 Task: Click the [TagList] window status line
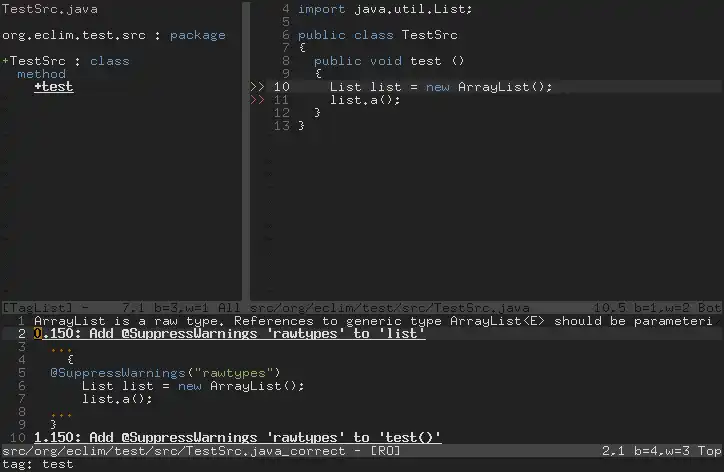pos(121,308)
